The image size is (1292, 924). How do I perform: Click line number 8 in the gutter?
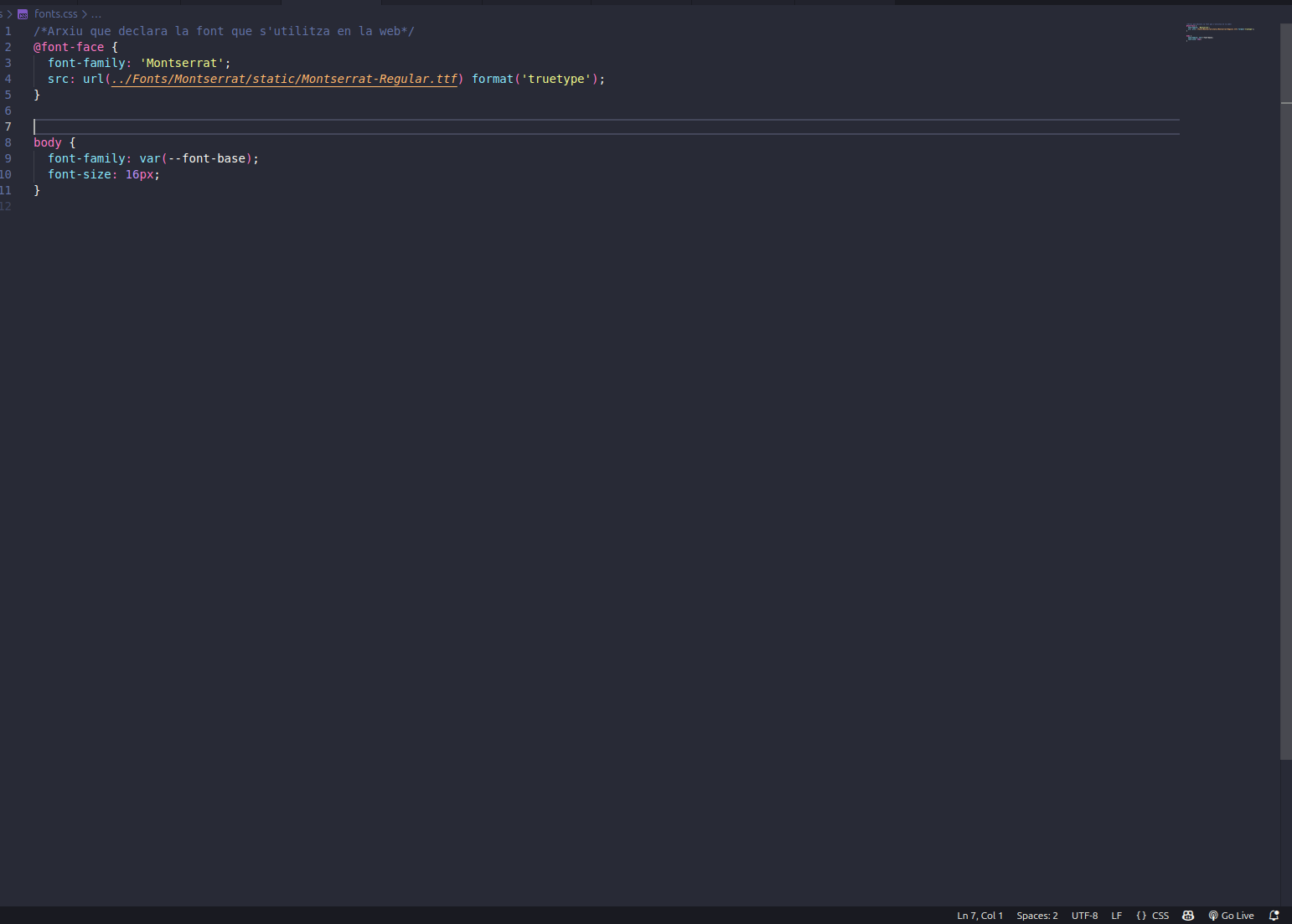[8, 142]
